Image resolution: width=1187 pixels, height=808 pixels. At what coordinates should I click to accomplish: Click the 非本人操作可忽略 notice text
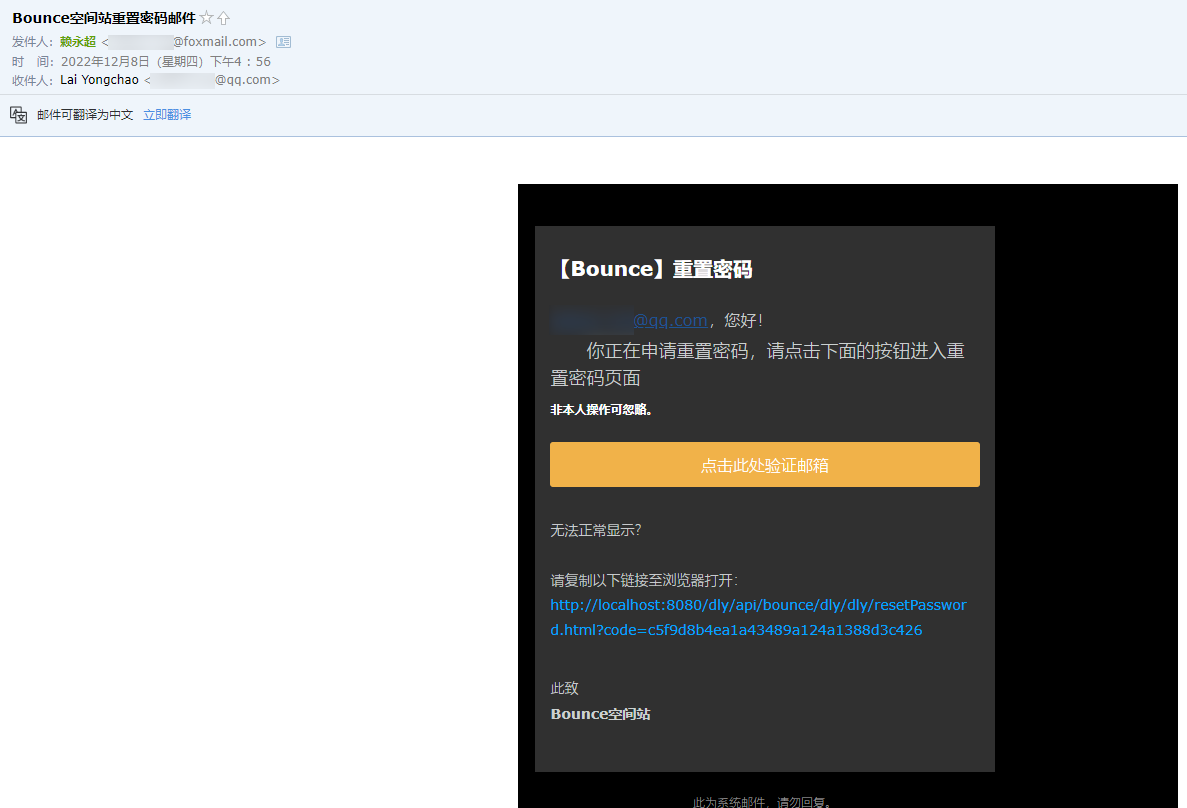click(x=601, y=410)
